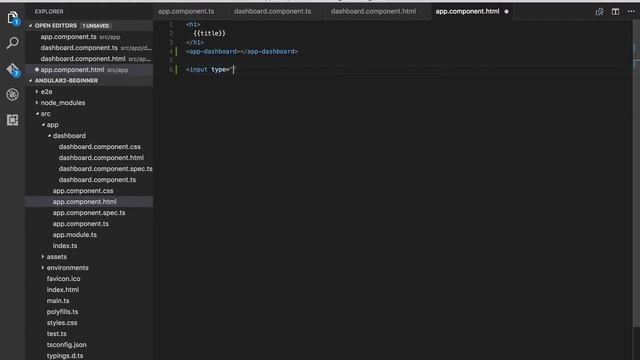Open the Source Control view icon
This screenshot has height=360, width=640.
tap(13, 70)
